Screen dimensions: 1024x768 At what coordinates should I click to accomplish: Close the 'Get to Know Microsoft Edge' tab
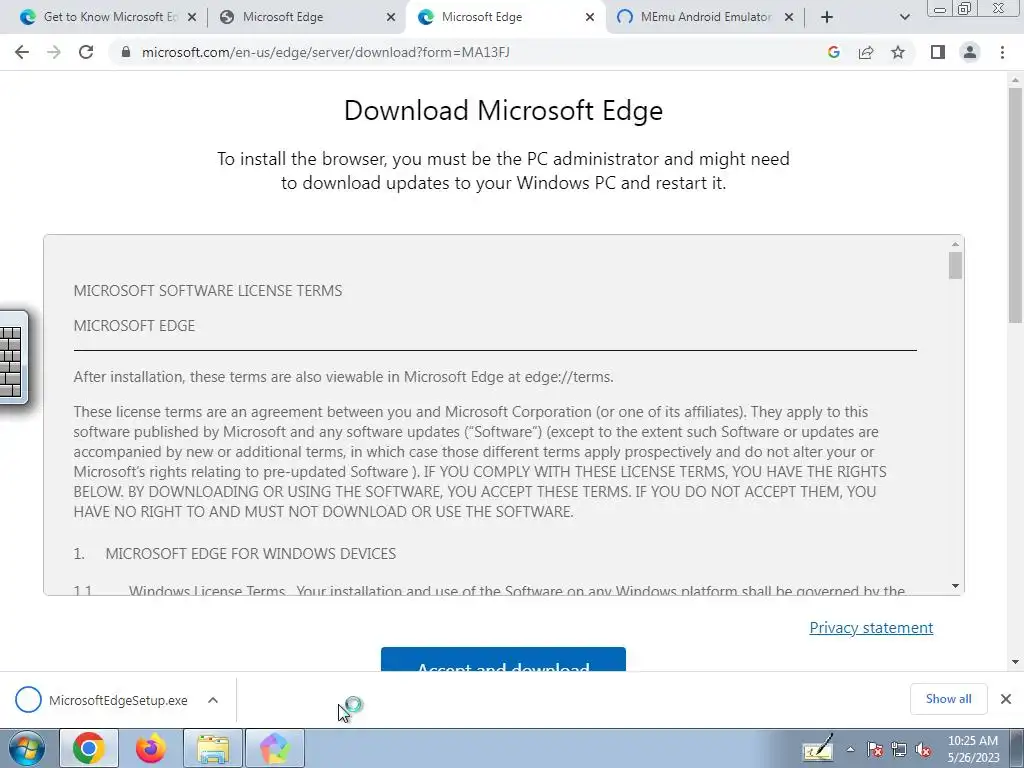[x=192, y=18]
